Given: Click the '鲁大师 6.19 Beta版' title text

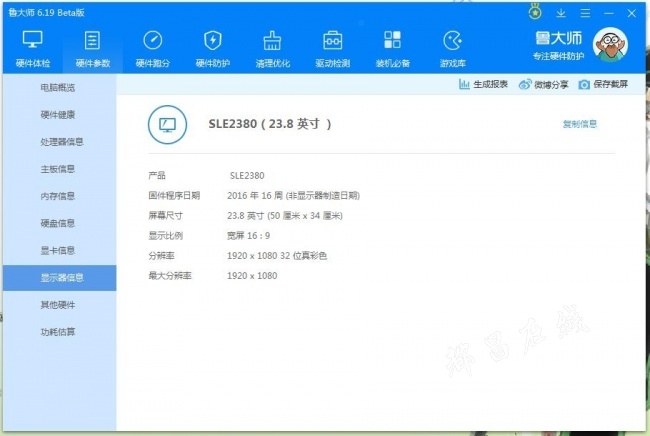Looking at the screenshot, I should (46, 12).
